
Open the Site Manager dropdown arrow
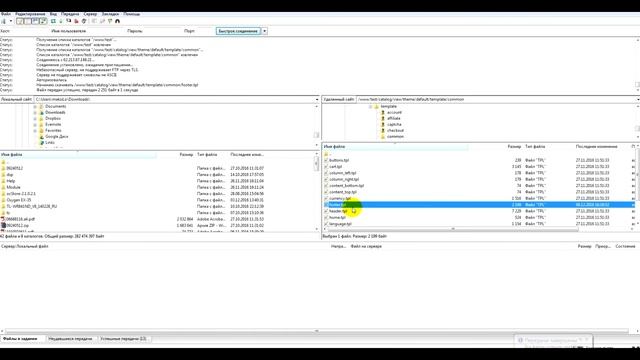[11, 21]
